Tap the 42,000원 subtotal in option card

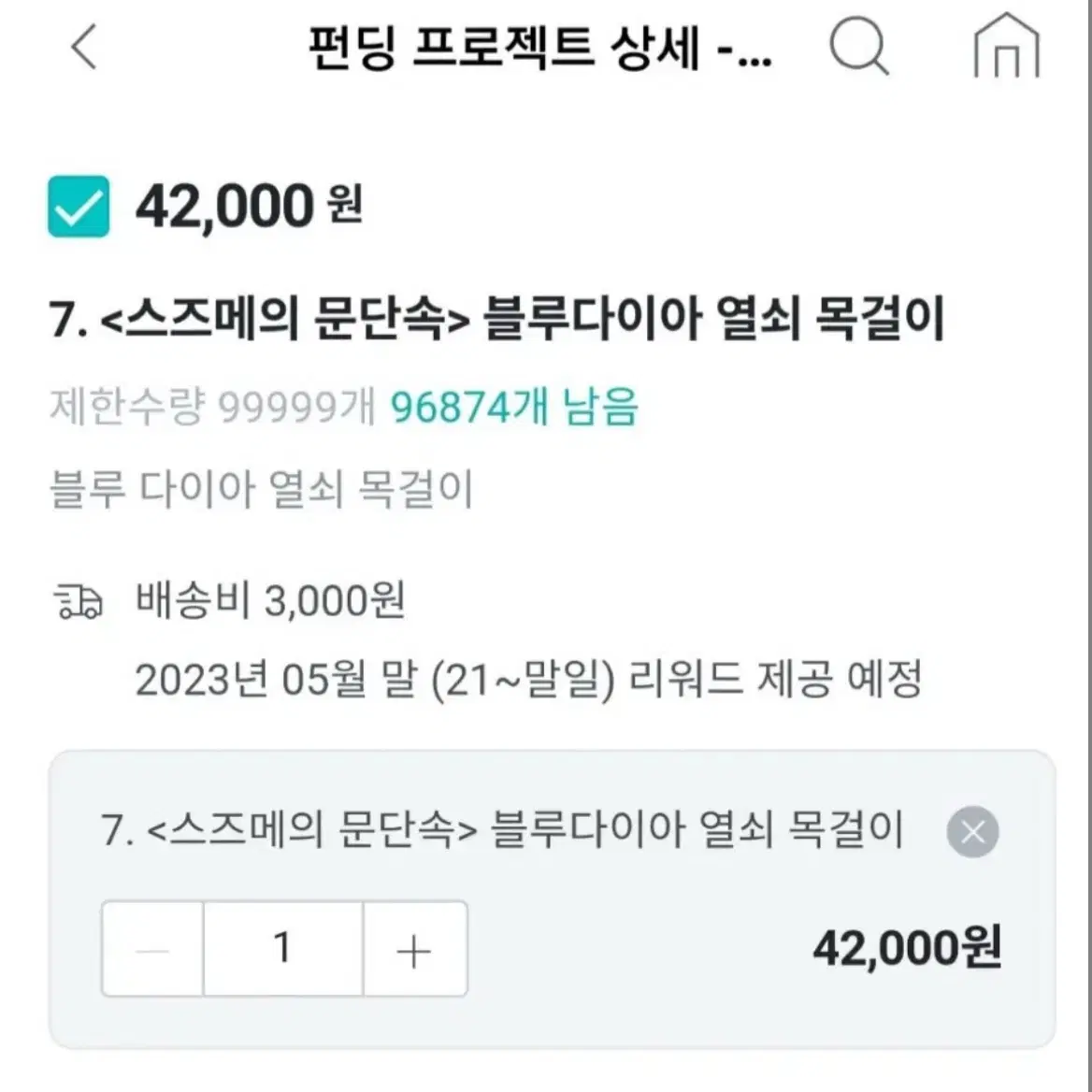coord(907,948)
